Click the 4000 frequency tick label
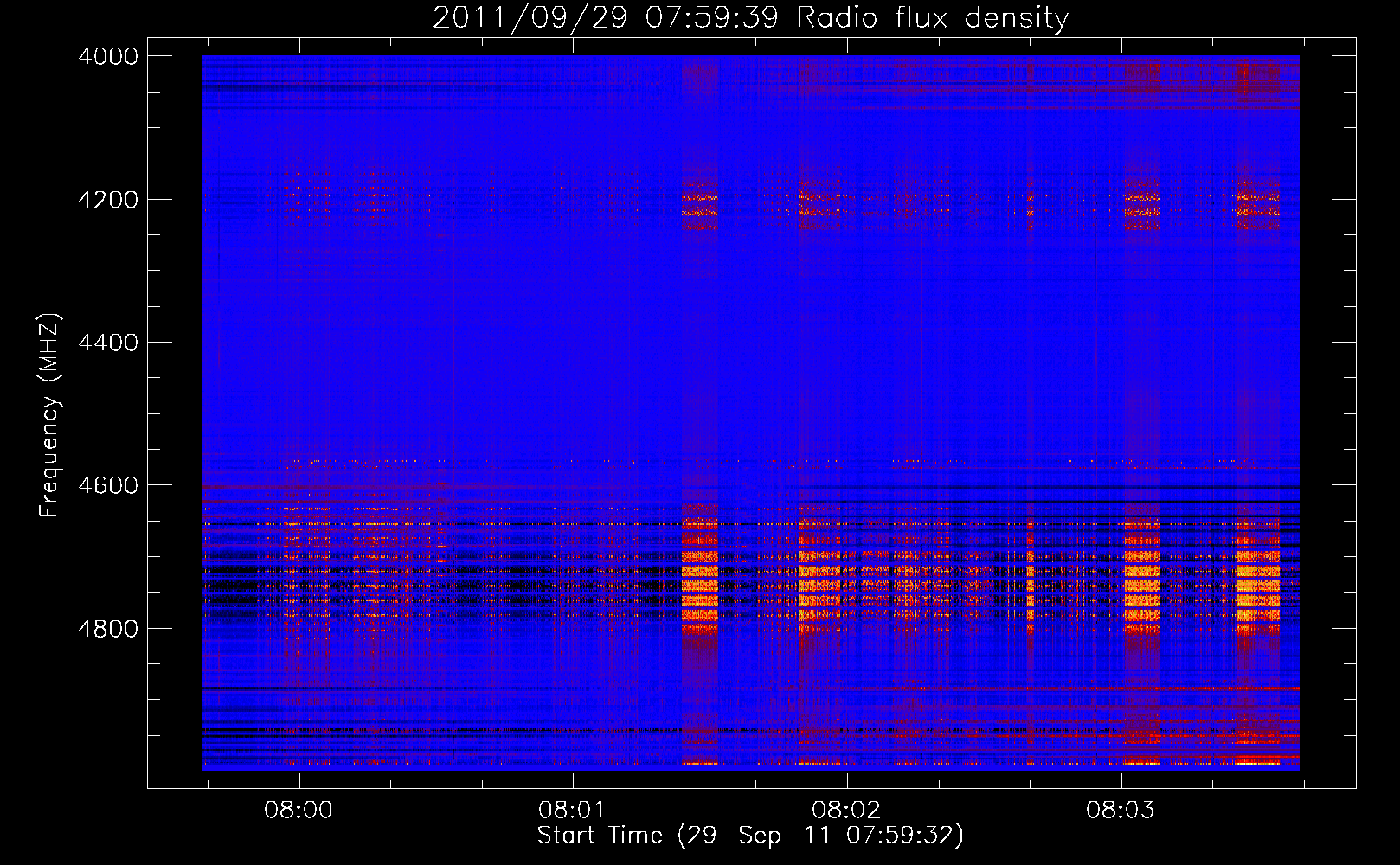Viewport: 1400px width, 865px height. (x=108, y=56)
